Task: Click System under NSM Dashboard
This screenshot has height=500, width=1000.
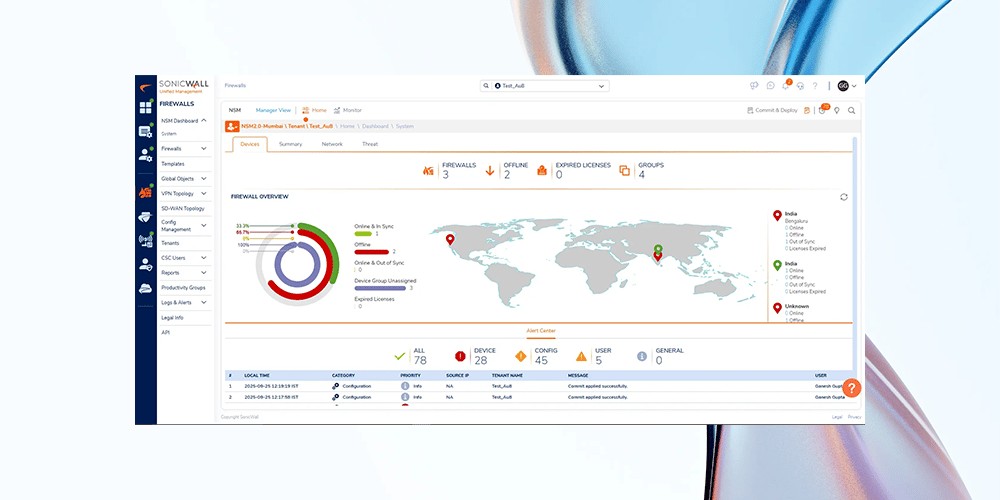Action: [169, 134]
